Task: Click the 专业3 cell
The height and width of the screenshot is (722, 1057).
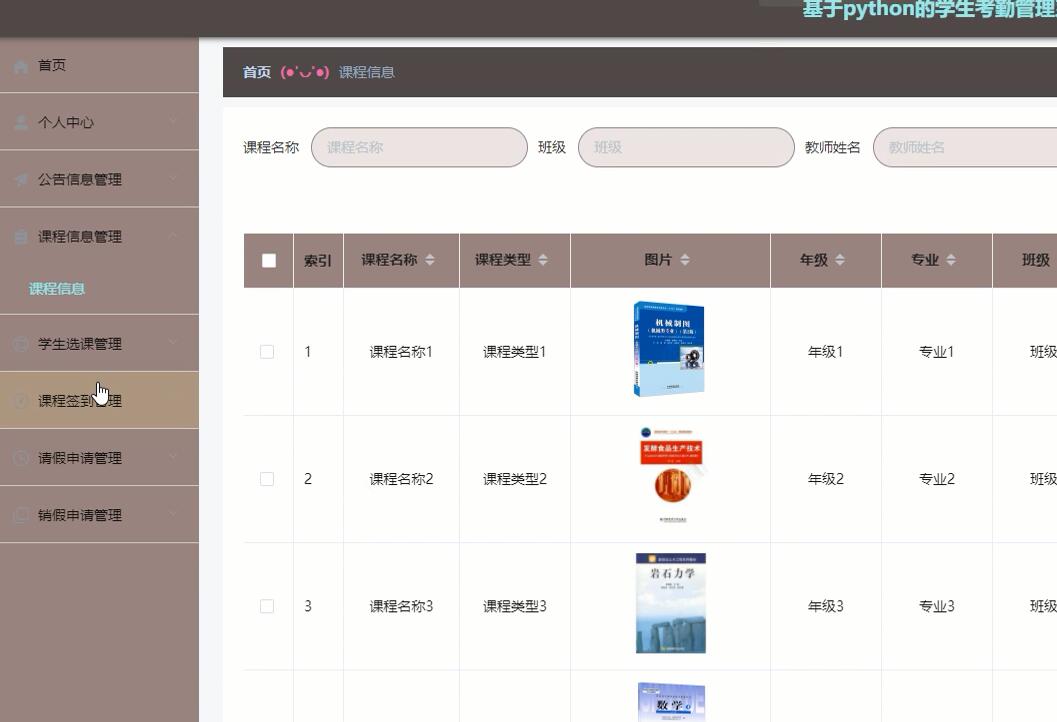Action: [x=937, y=606]
